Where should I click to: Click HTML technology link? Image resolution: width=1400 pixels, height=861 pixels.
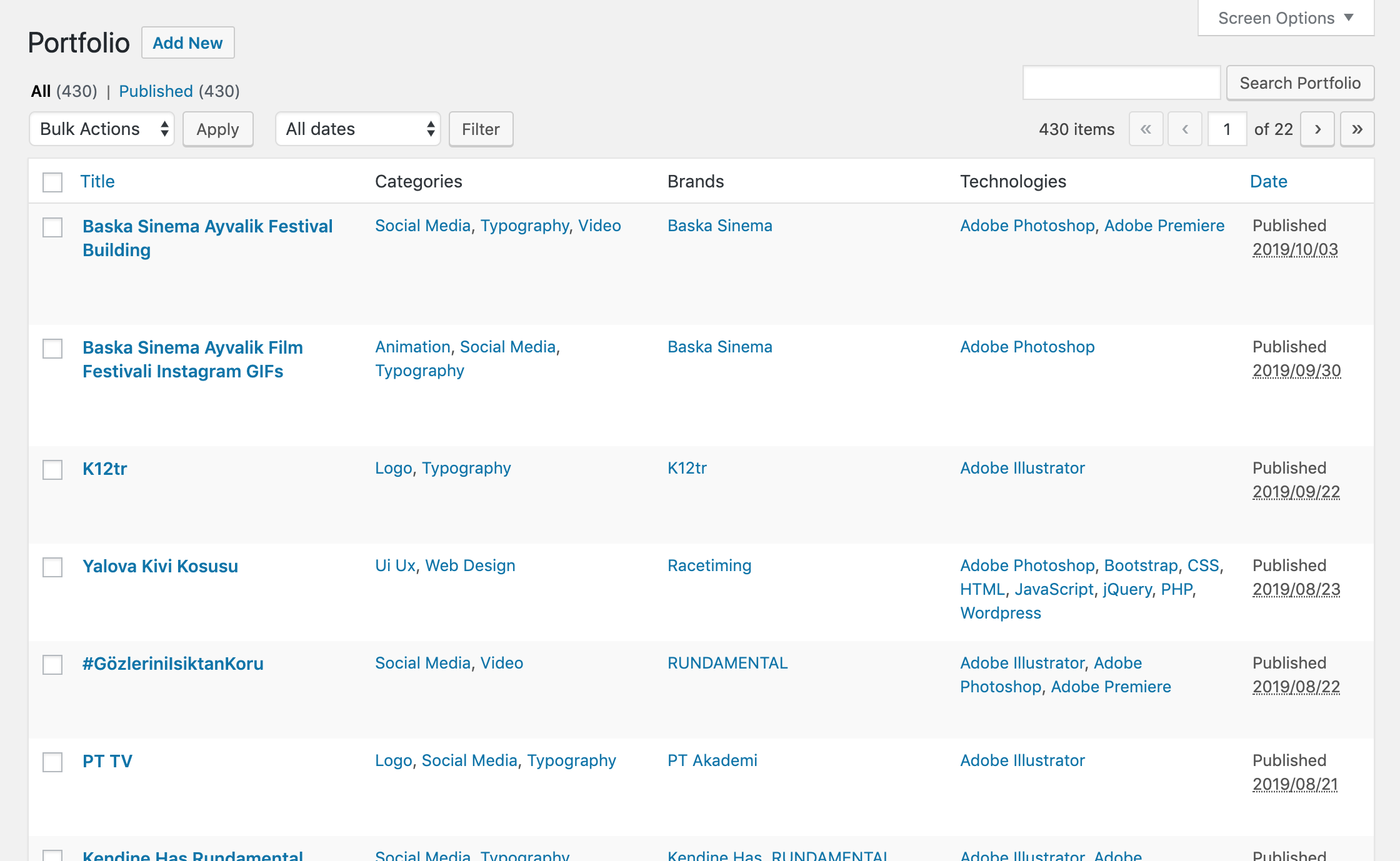[982, 589]
